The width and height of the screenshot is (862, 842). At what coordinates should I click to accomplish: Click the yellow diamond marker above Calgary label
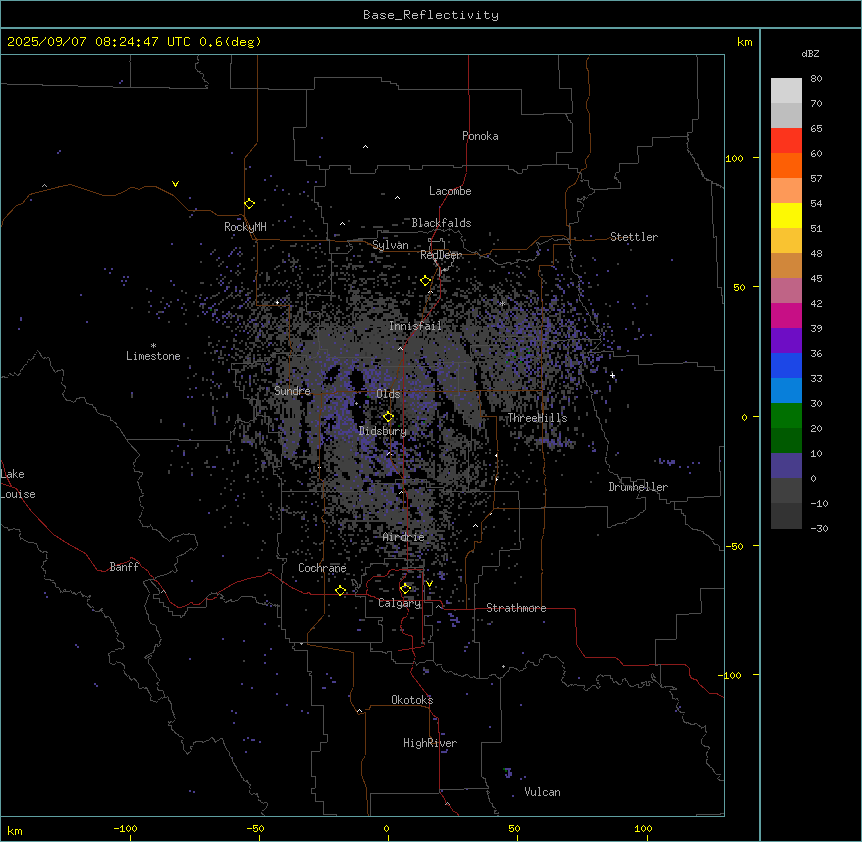pos(405,589)
